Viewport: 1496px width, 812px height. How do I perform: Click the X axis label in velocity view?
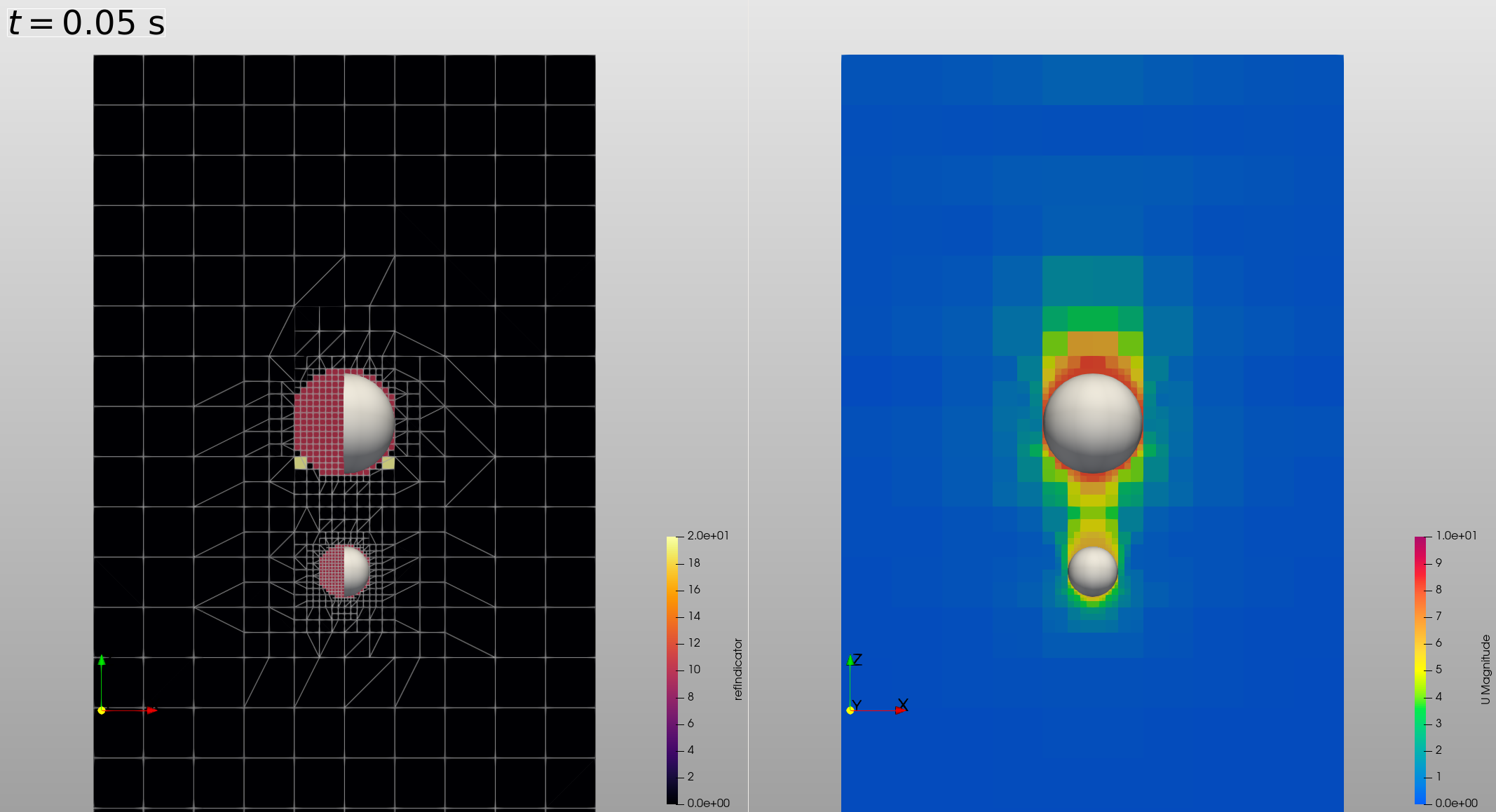(x=903, y=705)
